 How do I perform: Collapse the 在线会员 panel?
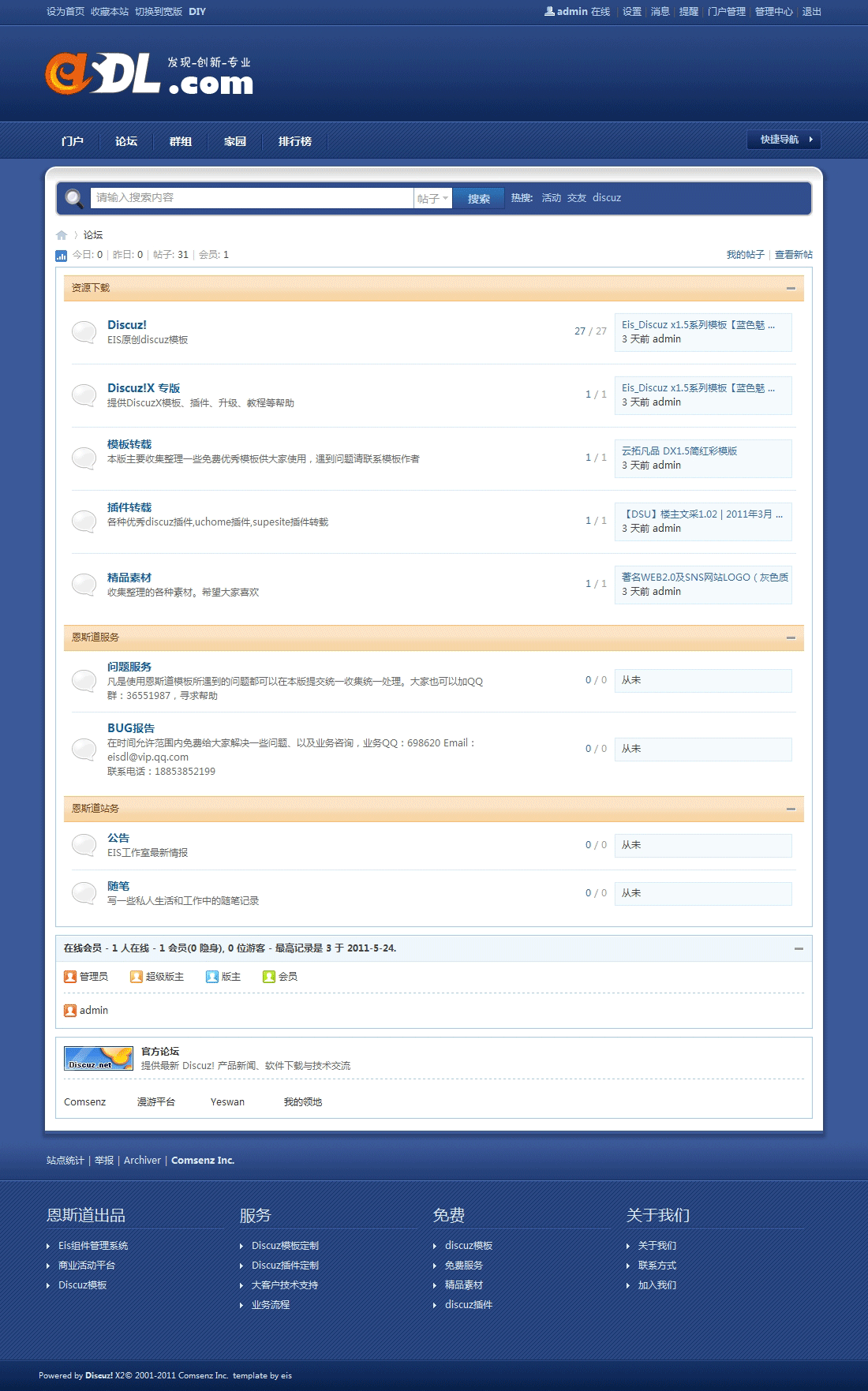[799, 948]
